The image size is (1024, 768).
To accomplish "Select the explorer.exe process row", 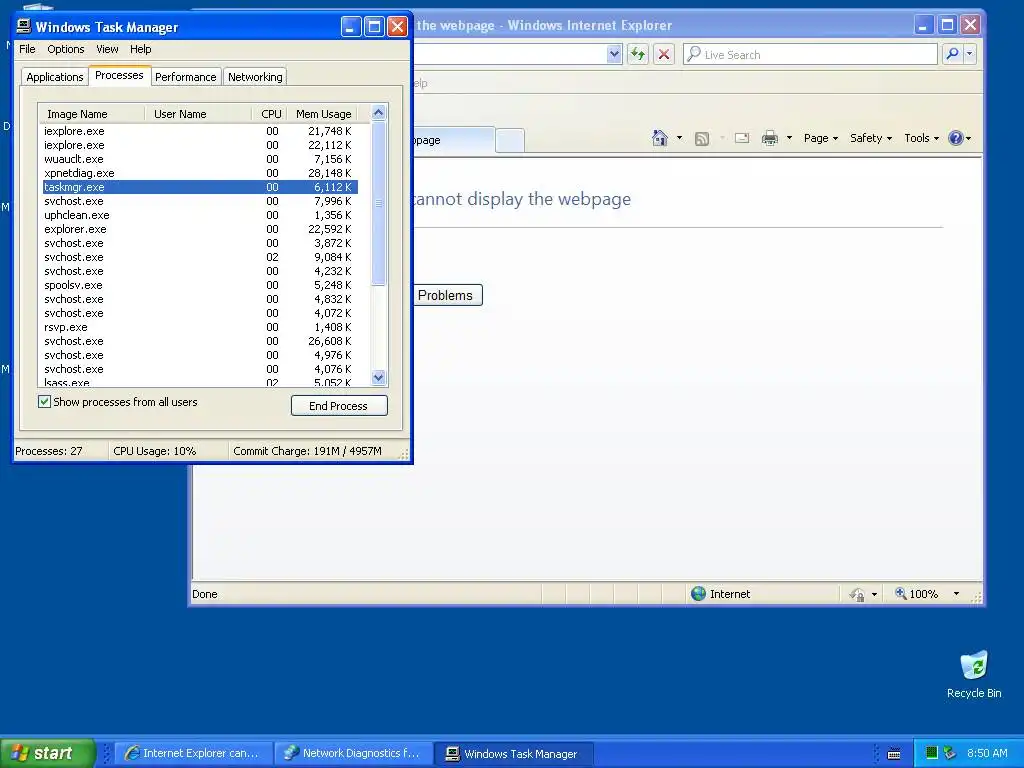I will 200,229.
